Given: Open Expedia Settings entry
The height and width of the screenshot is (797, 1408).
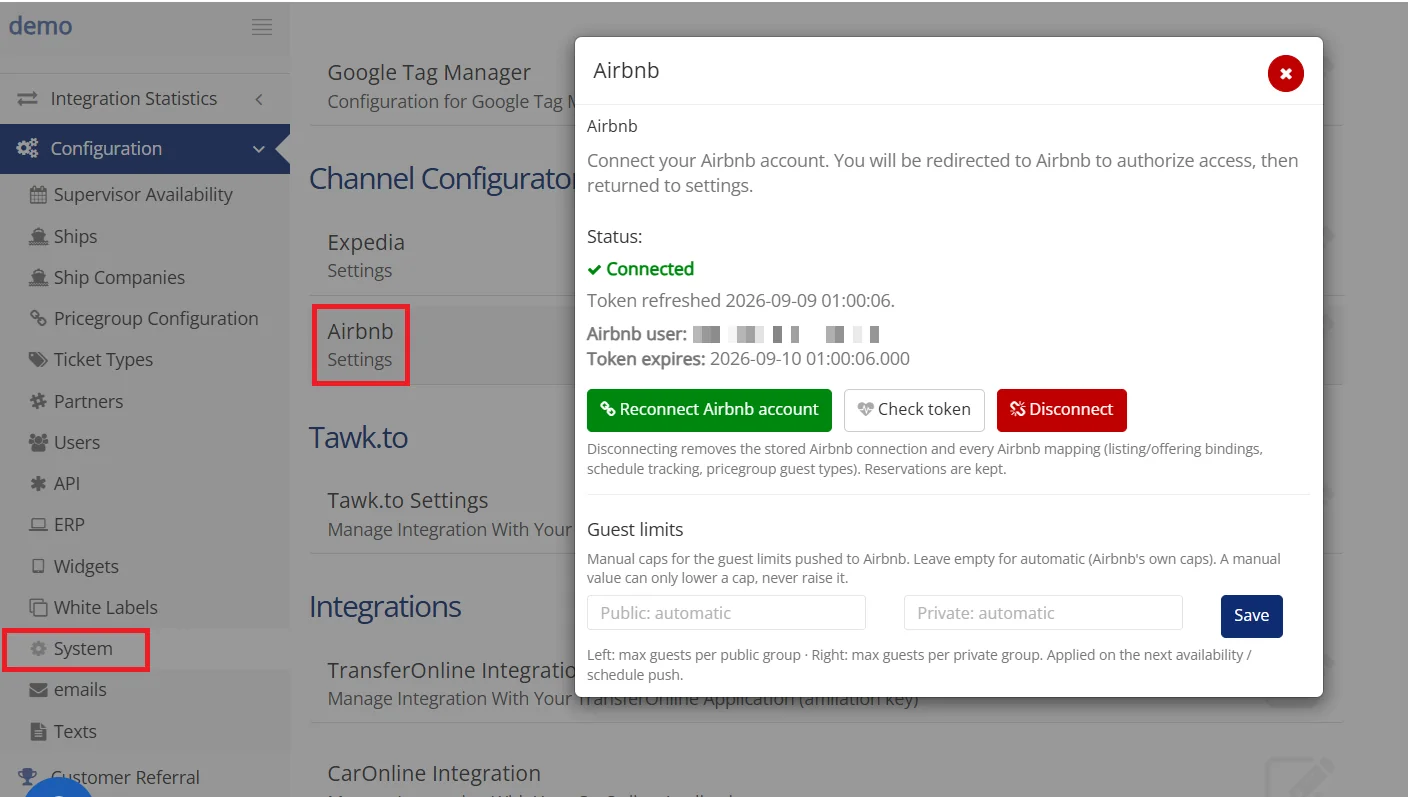Looking at the screenshot, I should [x=366, y=256].
